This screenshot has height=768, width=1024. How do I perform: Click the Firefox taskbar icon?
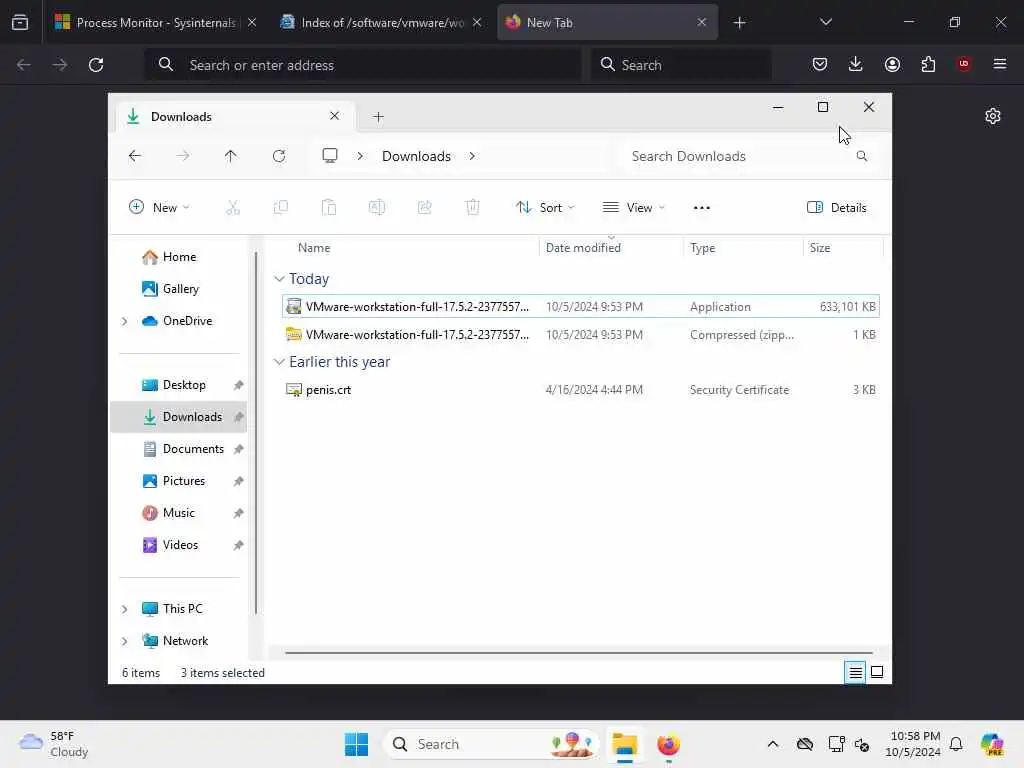668,744
